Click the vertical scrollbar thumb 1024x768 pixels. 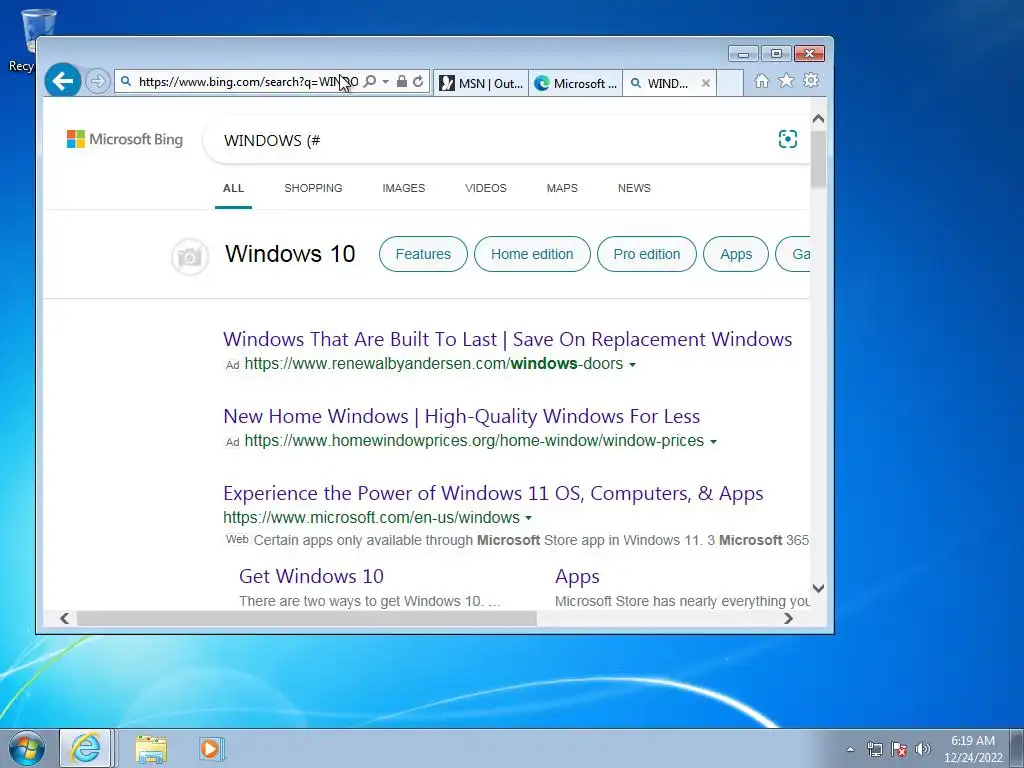(x=818, y=159)
